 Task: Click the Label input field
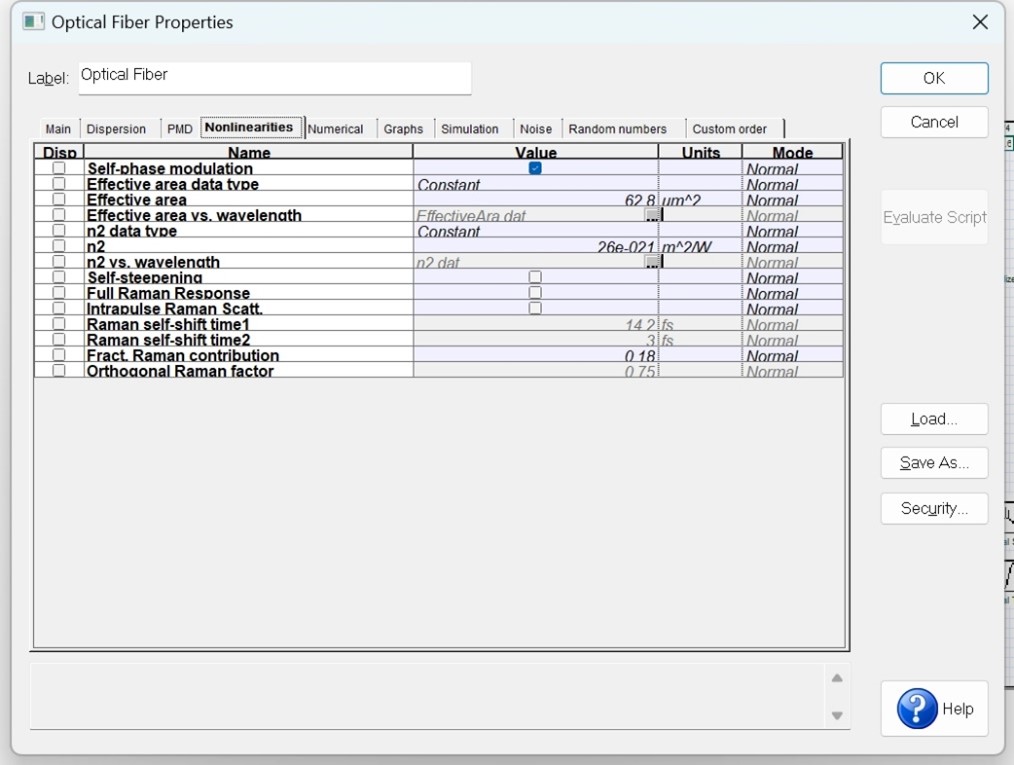pos(275,78)
